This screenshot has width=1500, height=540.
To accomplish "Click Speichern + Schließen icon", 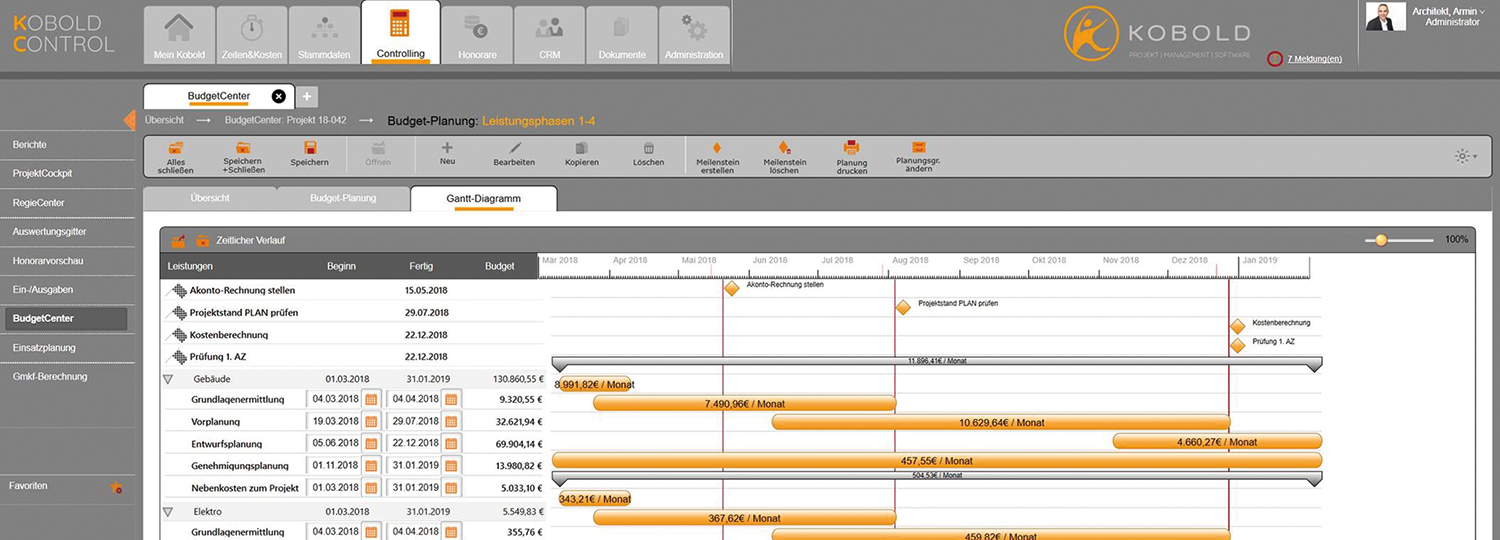I will click(x=243, y=148).
